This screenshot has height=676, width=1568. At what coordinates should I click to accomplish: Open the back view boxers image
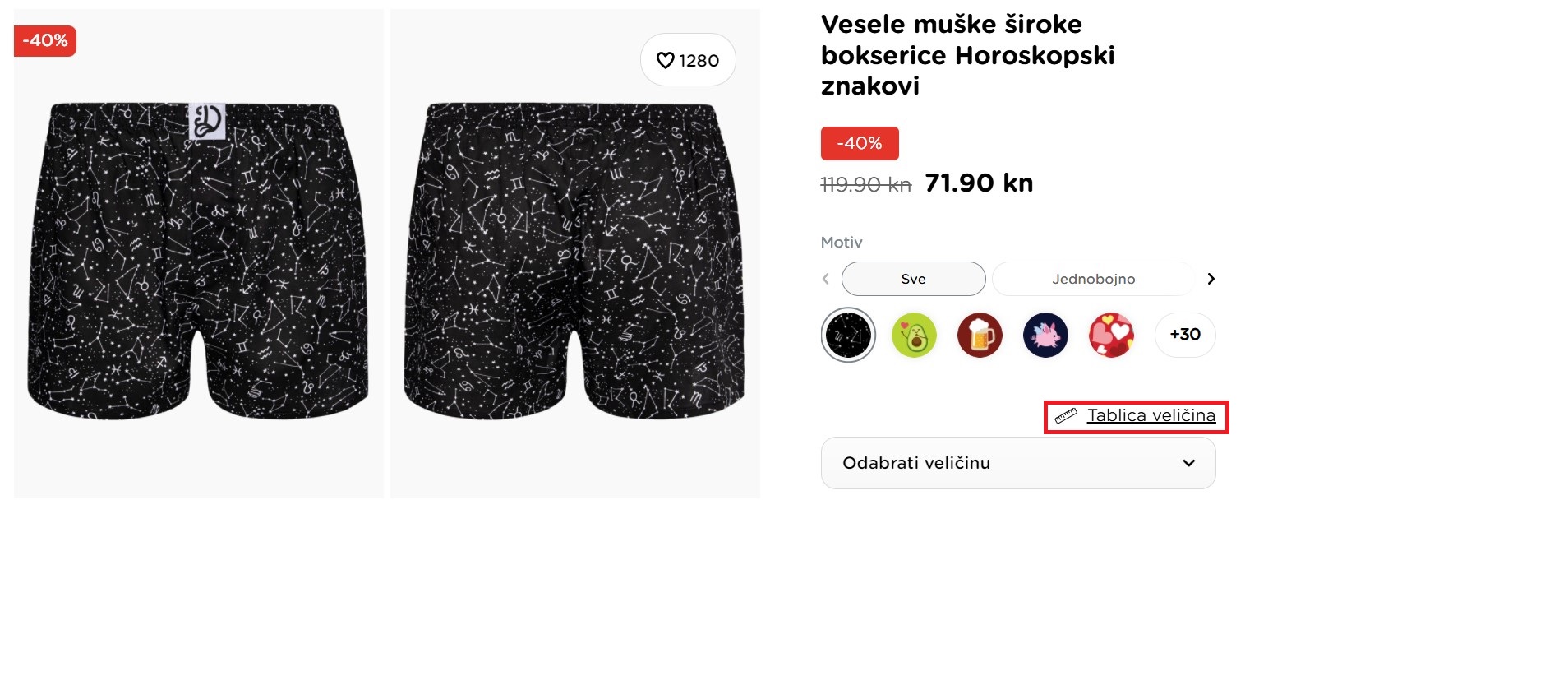click(x=574, y=255)
